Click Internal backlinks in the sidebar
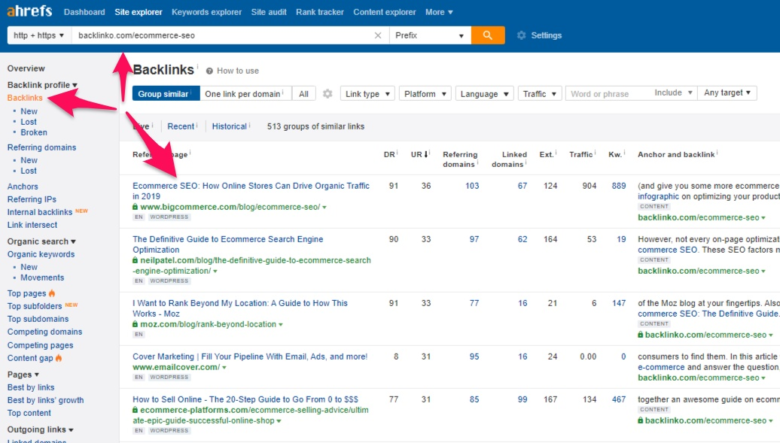Viewport: 780px width, 443px height. [x=40, y=212]
